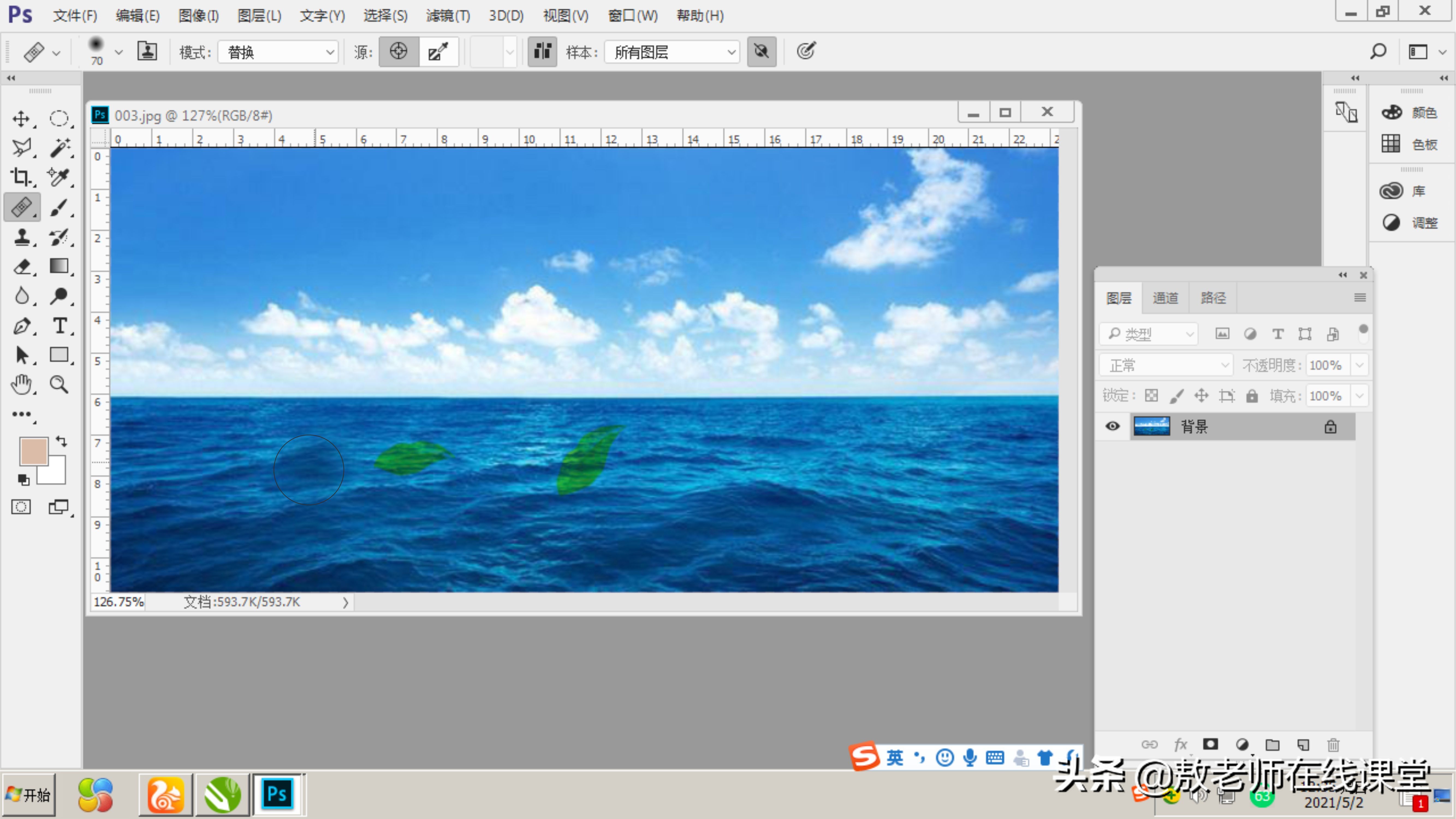Open the 模式 dropdown showing 替换
The height and width of the screenshot is (819, 1456).
(x=279, y=52)
